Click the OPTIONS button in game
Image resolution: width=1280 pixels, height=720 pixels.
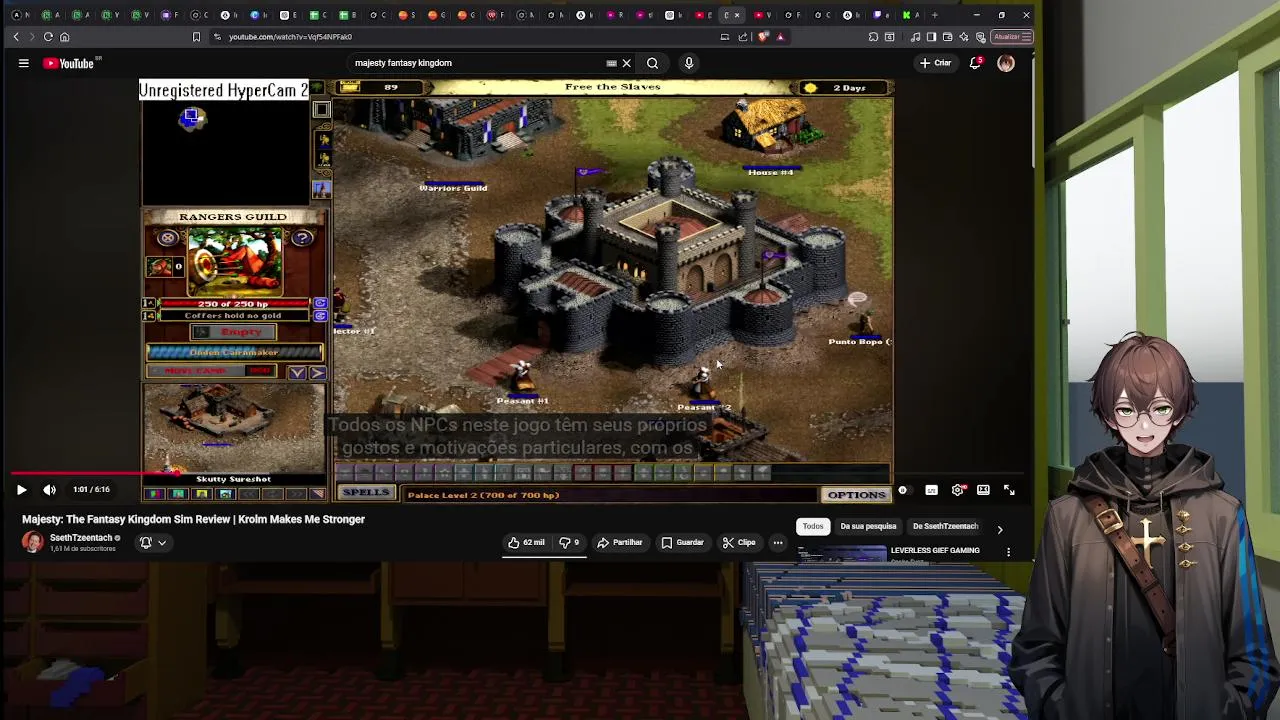point(857,495)
